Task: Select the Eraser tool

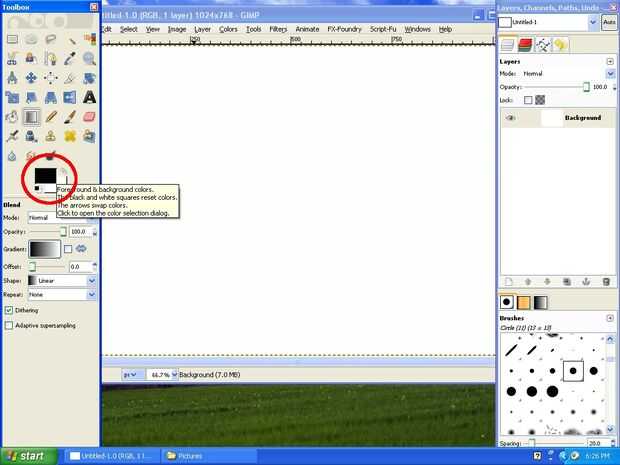Action: (89, 117)
